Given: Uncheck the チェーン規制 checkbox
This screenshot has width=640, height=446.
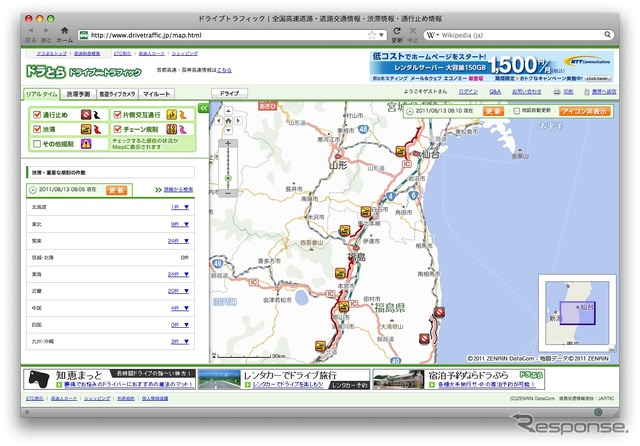Looking at the screenshot, I should pyautogui.click(x=113, y=129).
